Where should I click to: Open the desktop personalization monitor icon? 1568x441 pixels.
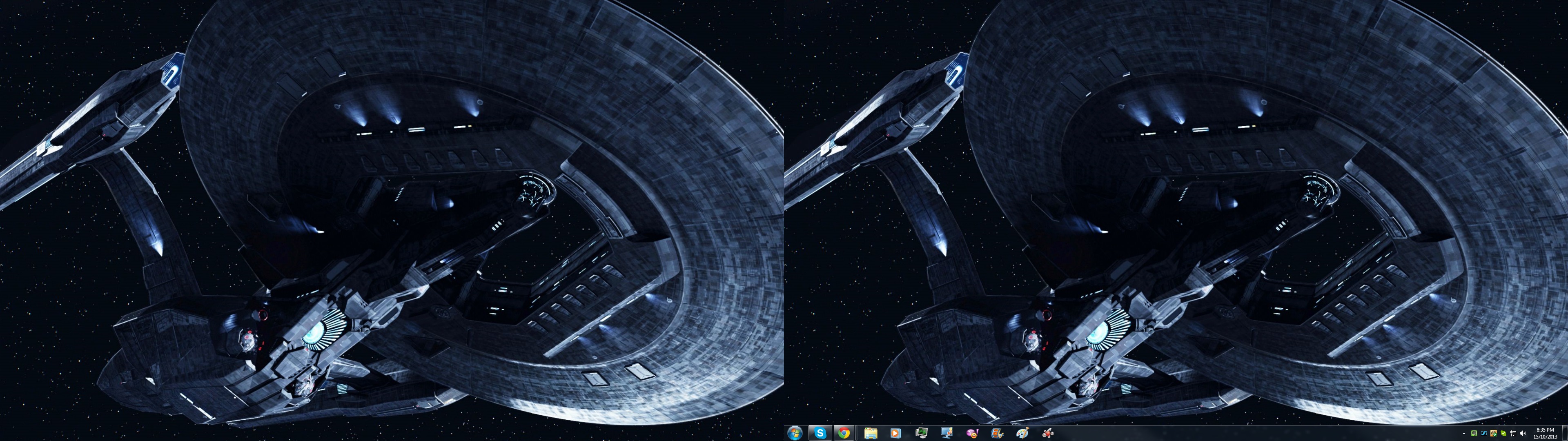(946, 433)
